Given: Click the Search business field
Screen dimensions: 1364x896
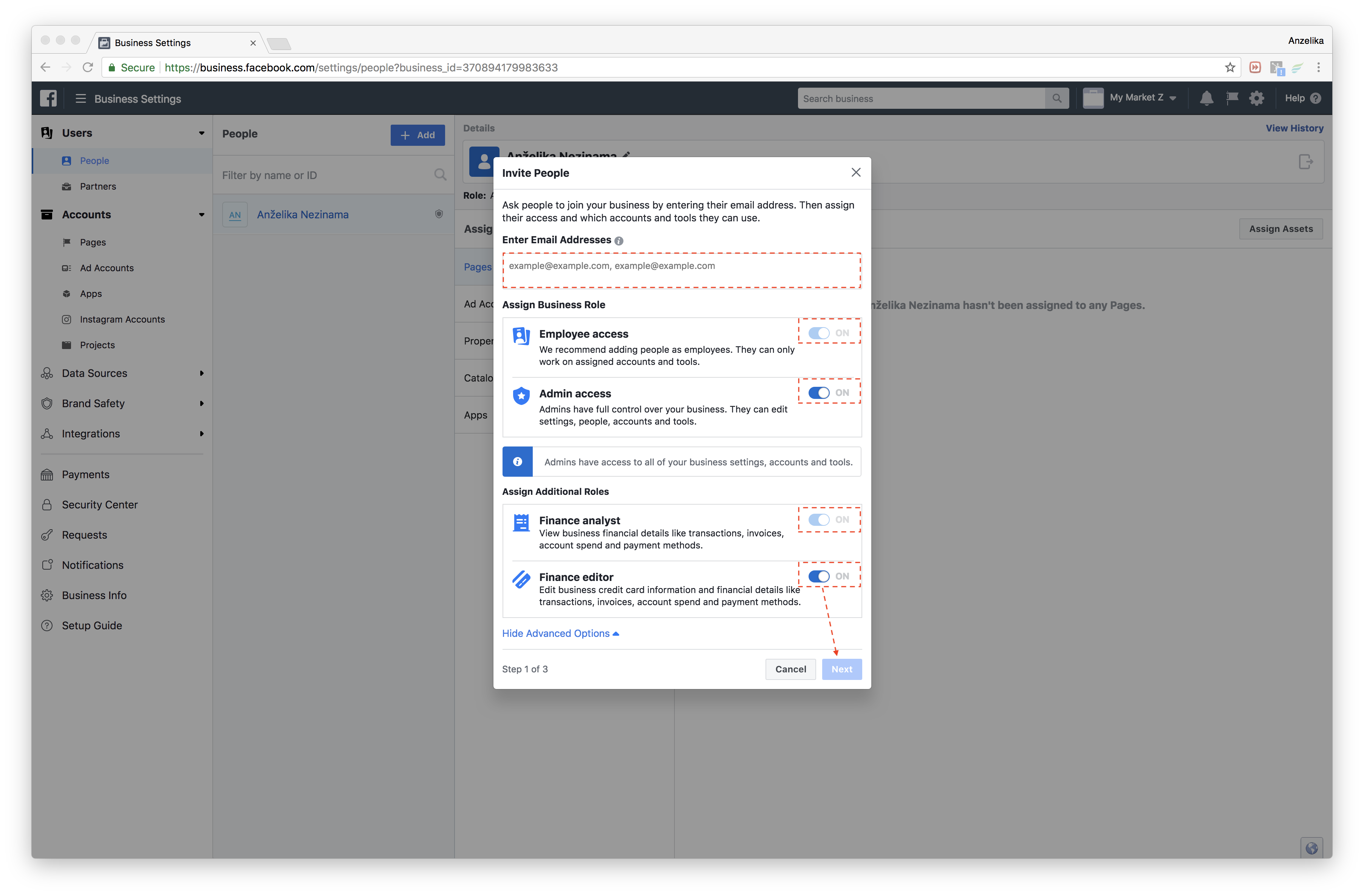Looking at the screenshot, I should pyautogui.click(x=922, y=99).
